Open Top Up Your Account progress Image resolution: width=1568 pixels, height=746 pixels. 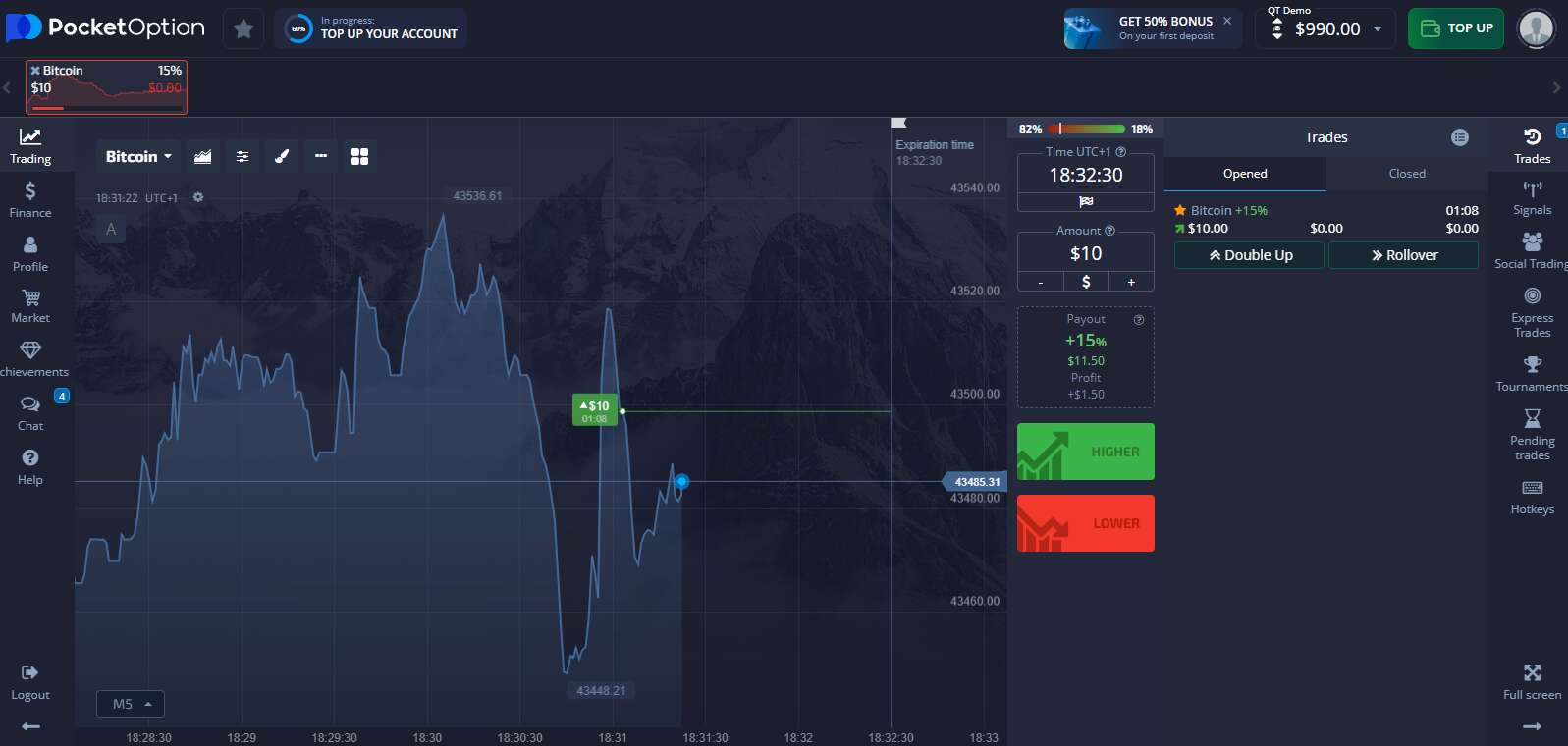coord(371,28)
